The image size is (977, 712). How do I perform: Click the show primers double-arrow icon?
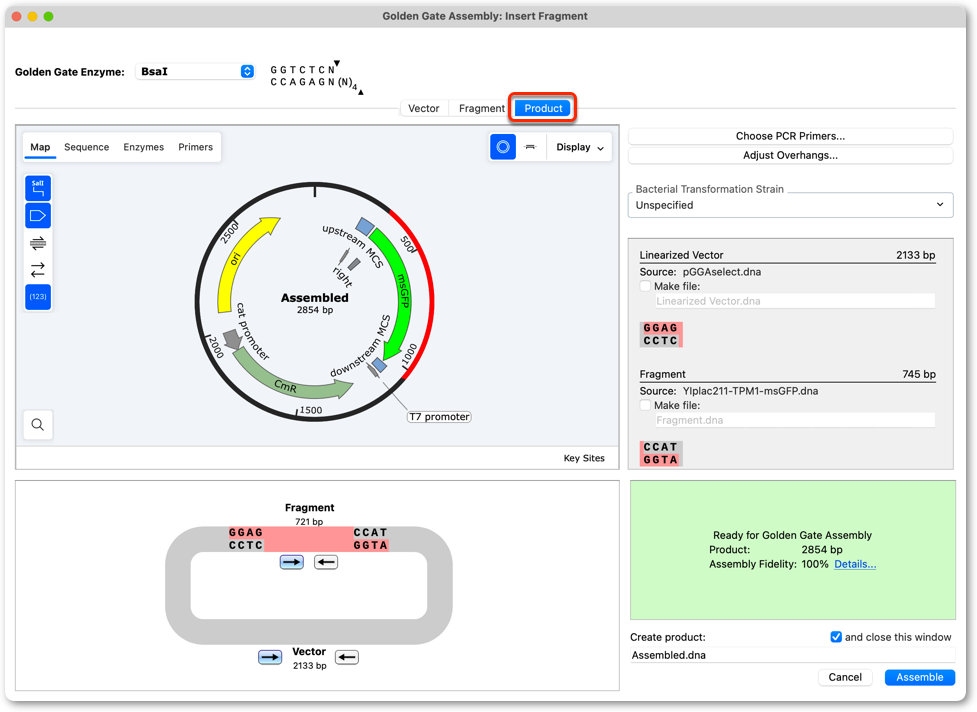[38, 243]
